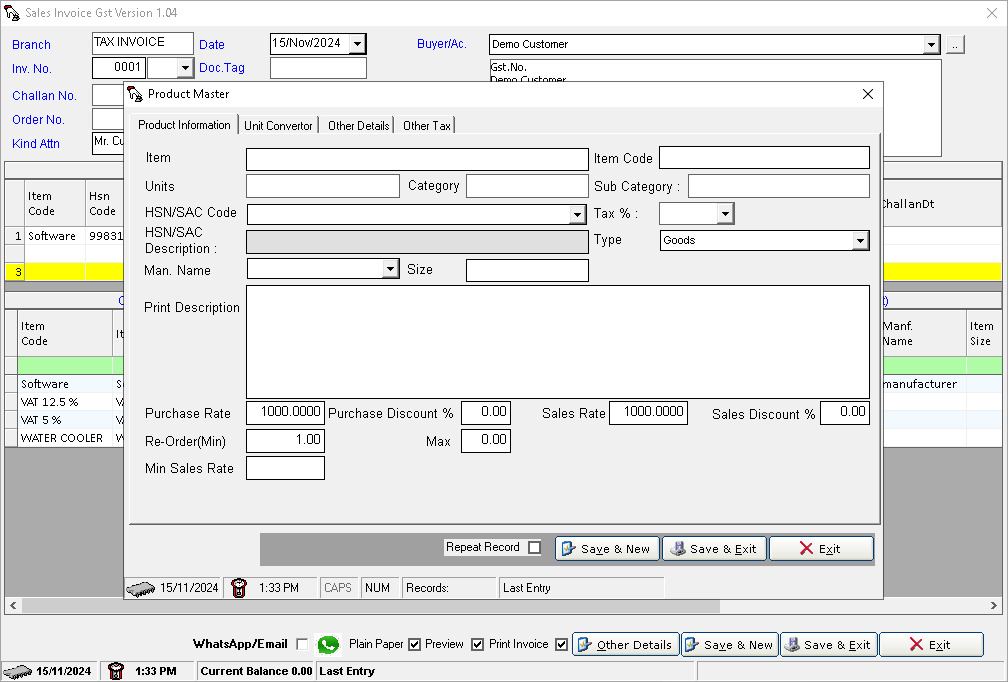Click the Min Sales Rate input field

(x=285, y=467)
